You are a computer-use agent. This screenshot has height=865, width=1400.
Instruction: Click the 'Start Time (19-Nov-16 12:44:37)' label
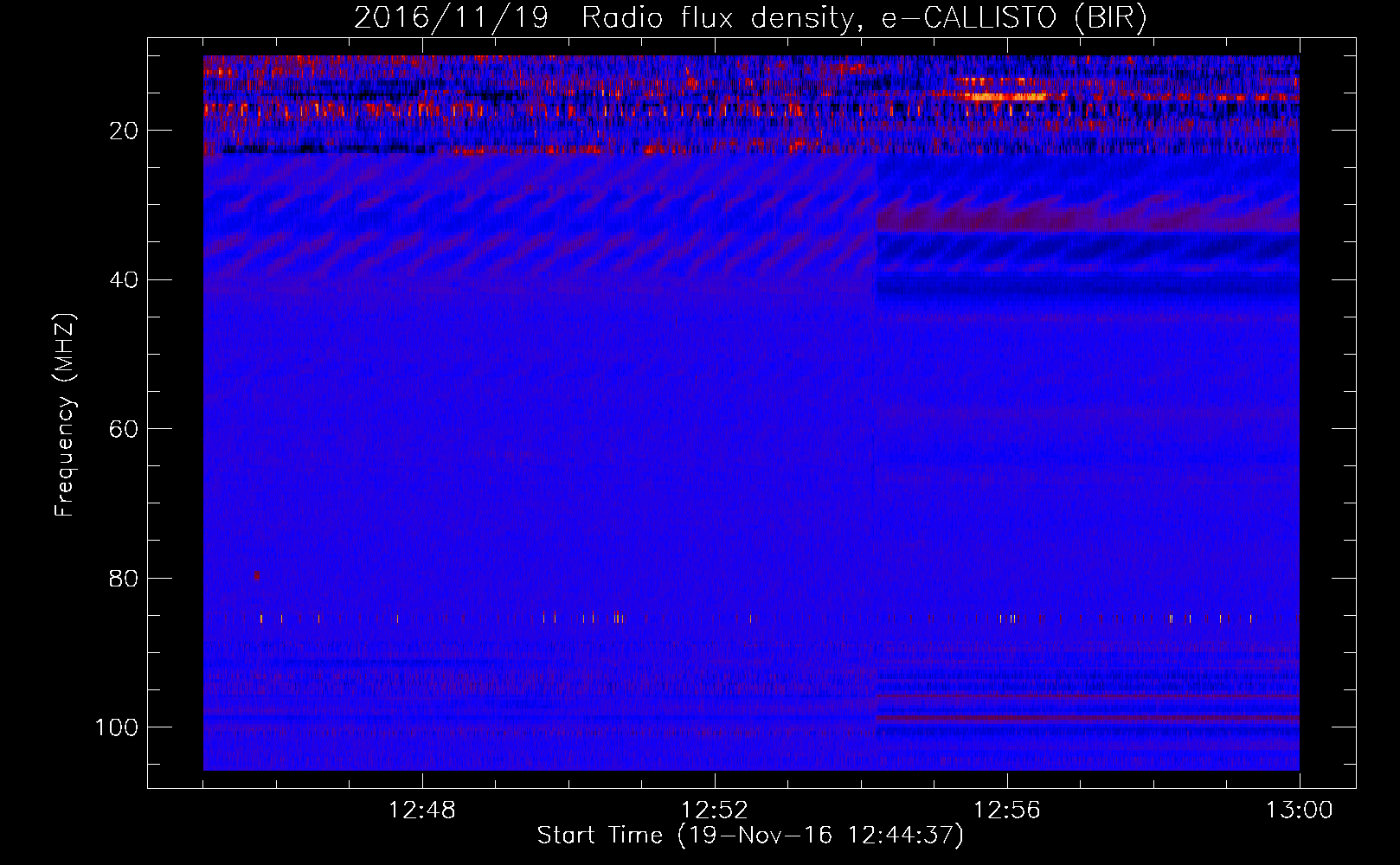[750, 836]
